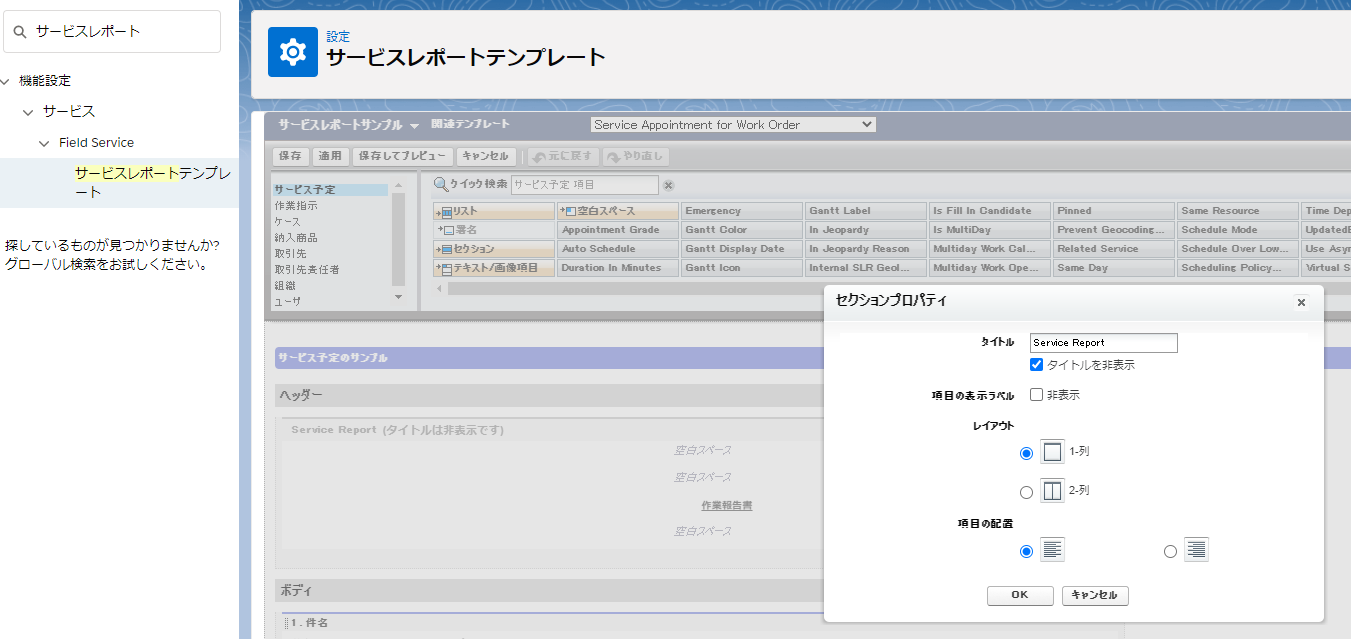The image size is (1351, 639).
Task: Click the left-align field placement icon
Action: [x=1052, y=550]
